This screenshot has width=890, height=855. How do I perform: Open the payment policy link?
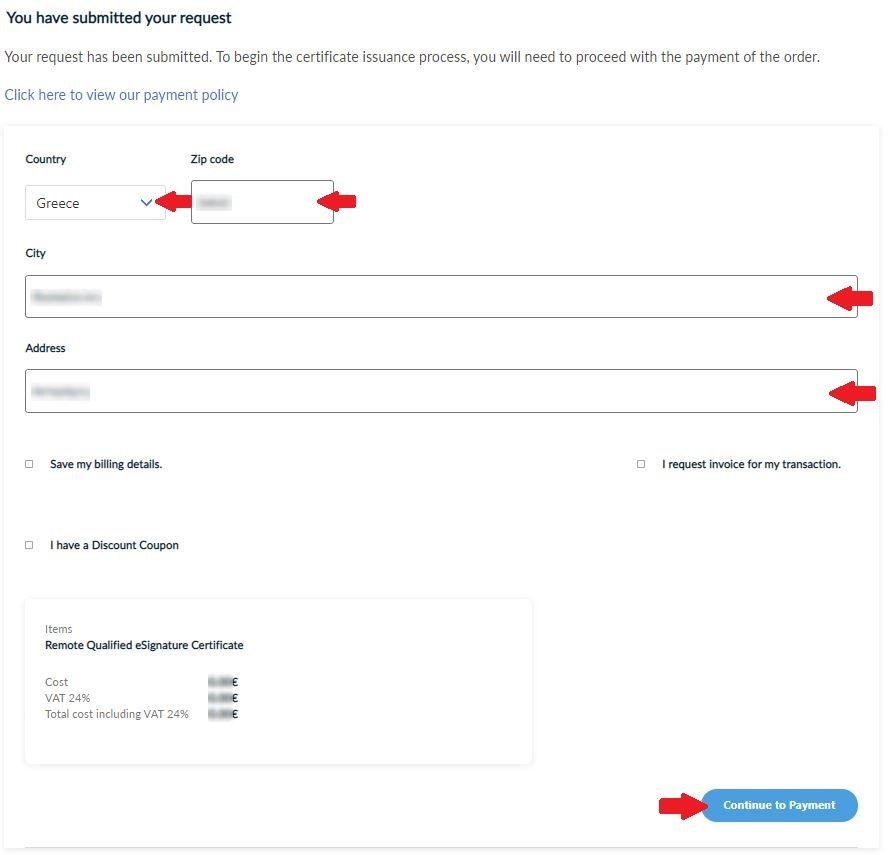click(x=121, y=95)
